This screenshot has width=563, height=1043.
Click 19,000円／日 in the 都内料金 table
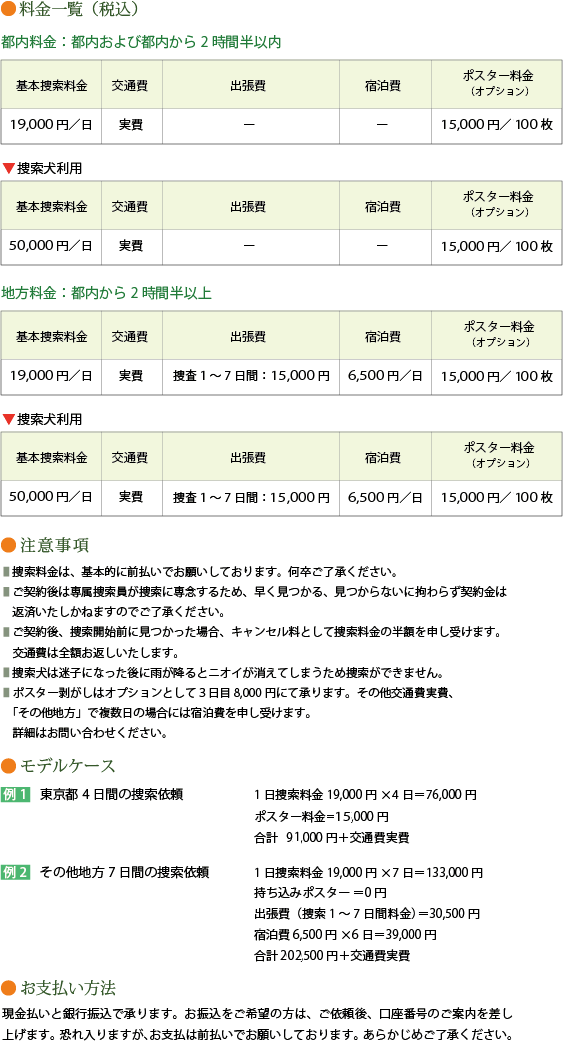coord(51,124)
